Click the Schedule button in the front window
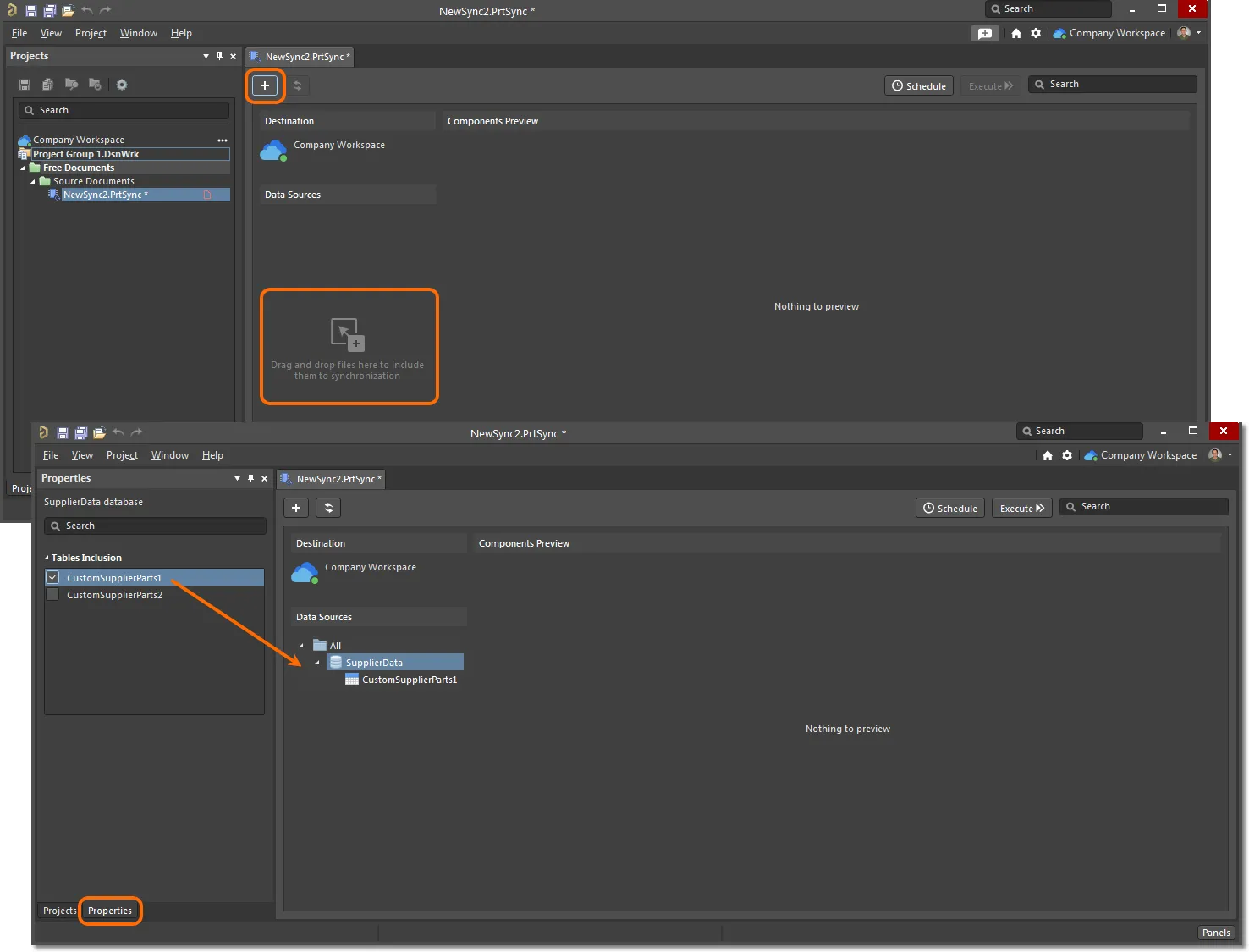The height and width of the screenshot is (952, 1249). click(x=950, y=508)
